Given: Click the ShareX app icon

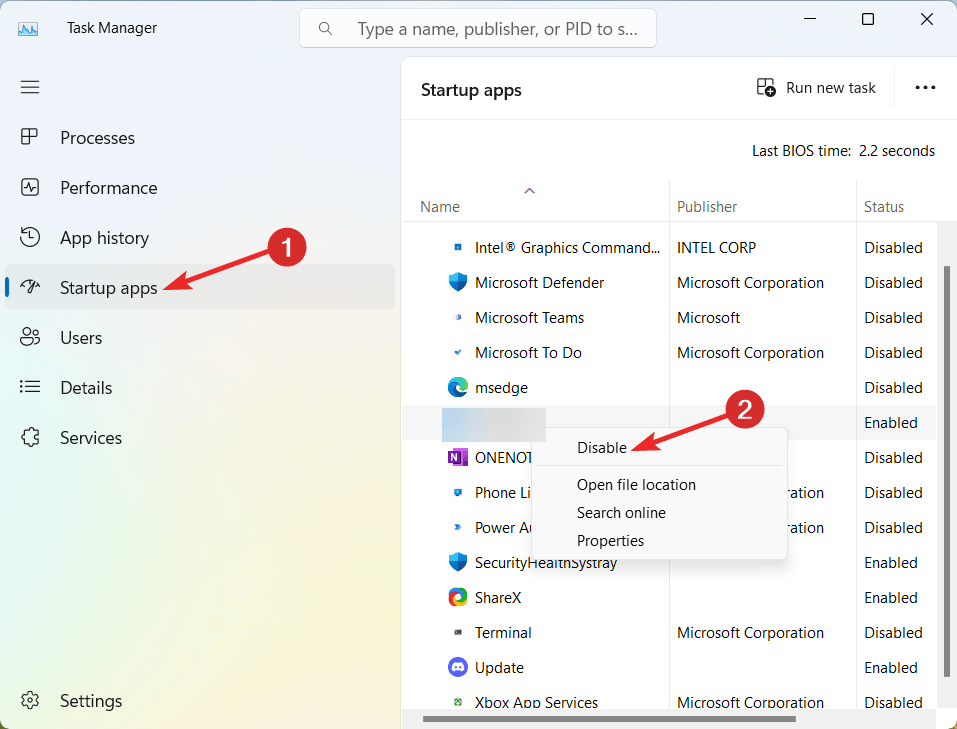Looking at the screenshot, I should [x=458, y=597].
